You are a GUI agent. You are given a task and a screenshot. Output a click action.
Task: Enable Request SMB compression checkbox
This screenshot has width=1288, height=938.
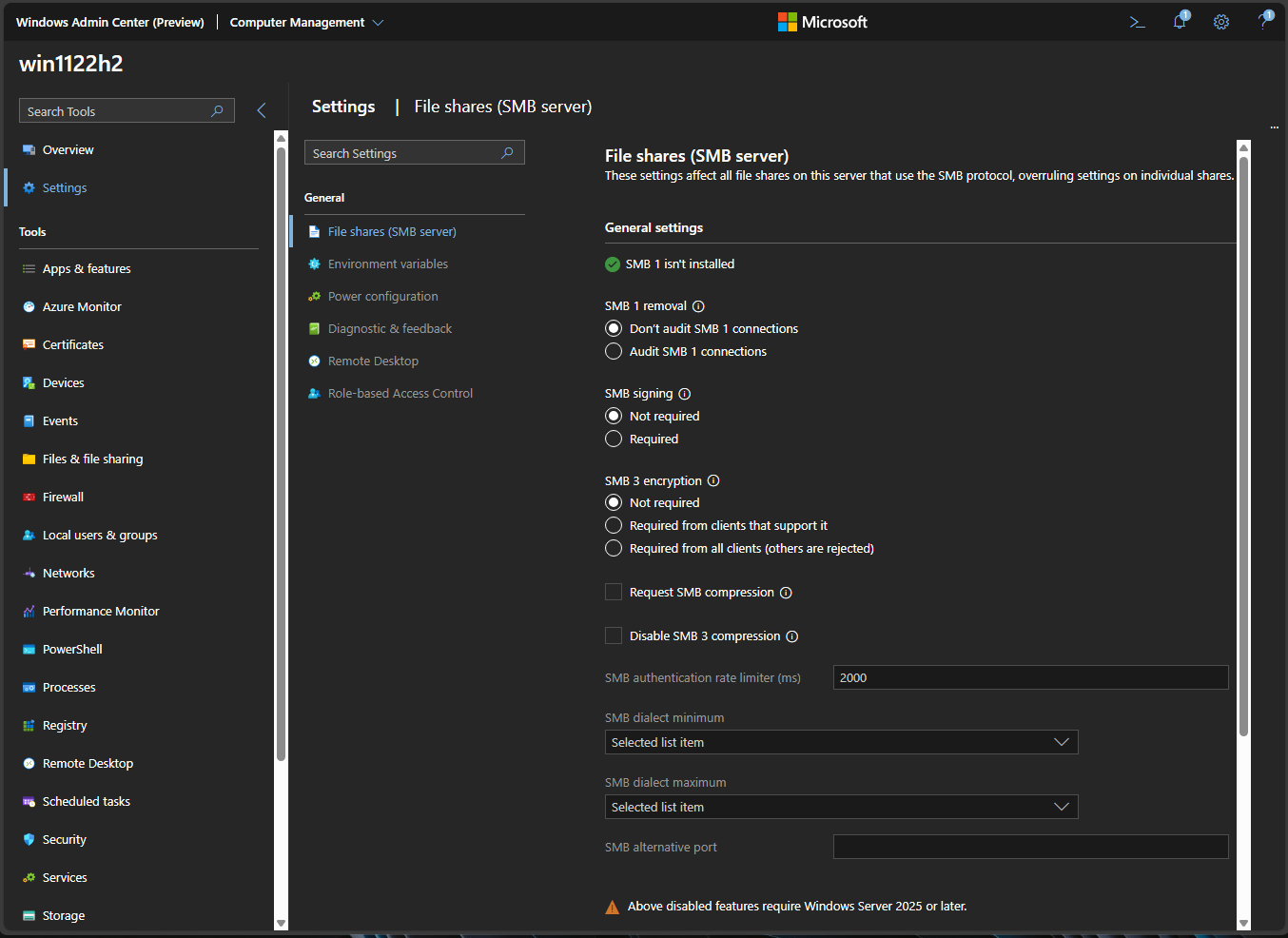614,593
